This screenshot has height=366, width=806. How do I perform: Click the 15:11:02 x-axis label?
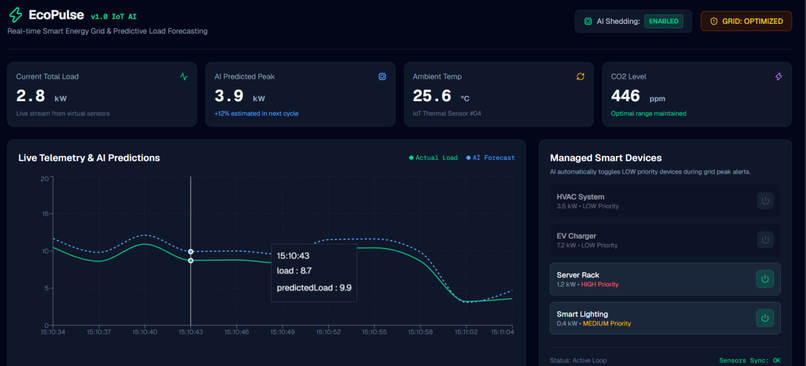click(x=466, y=333)
